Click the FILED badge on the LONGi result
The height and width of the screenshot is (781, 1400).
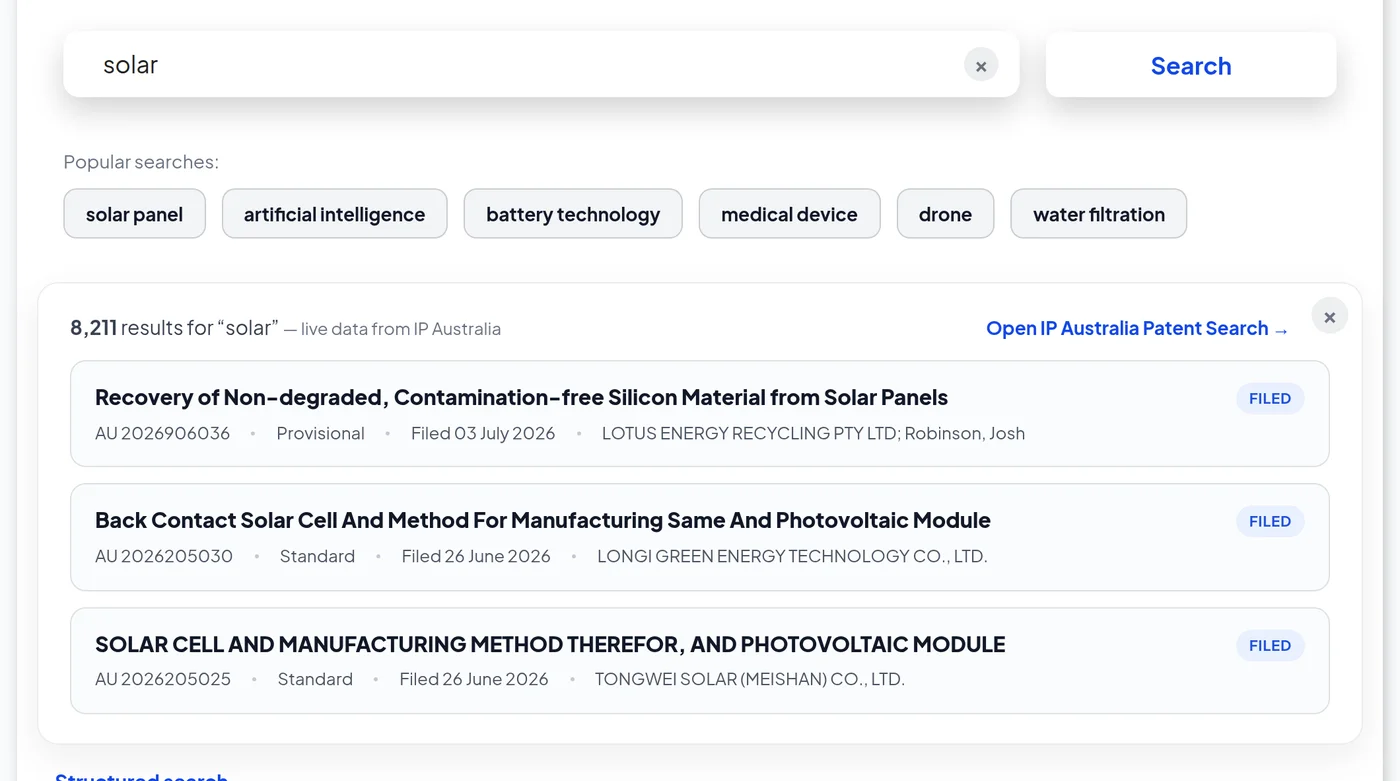[x=1270, y=521]
